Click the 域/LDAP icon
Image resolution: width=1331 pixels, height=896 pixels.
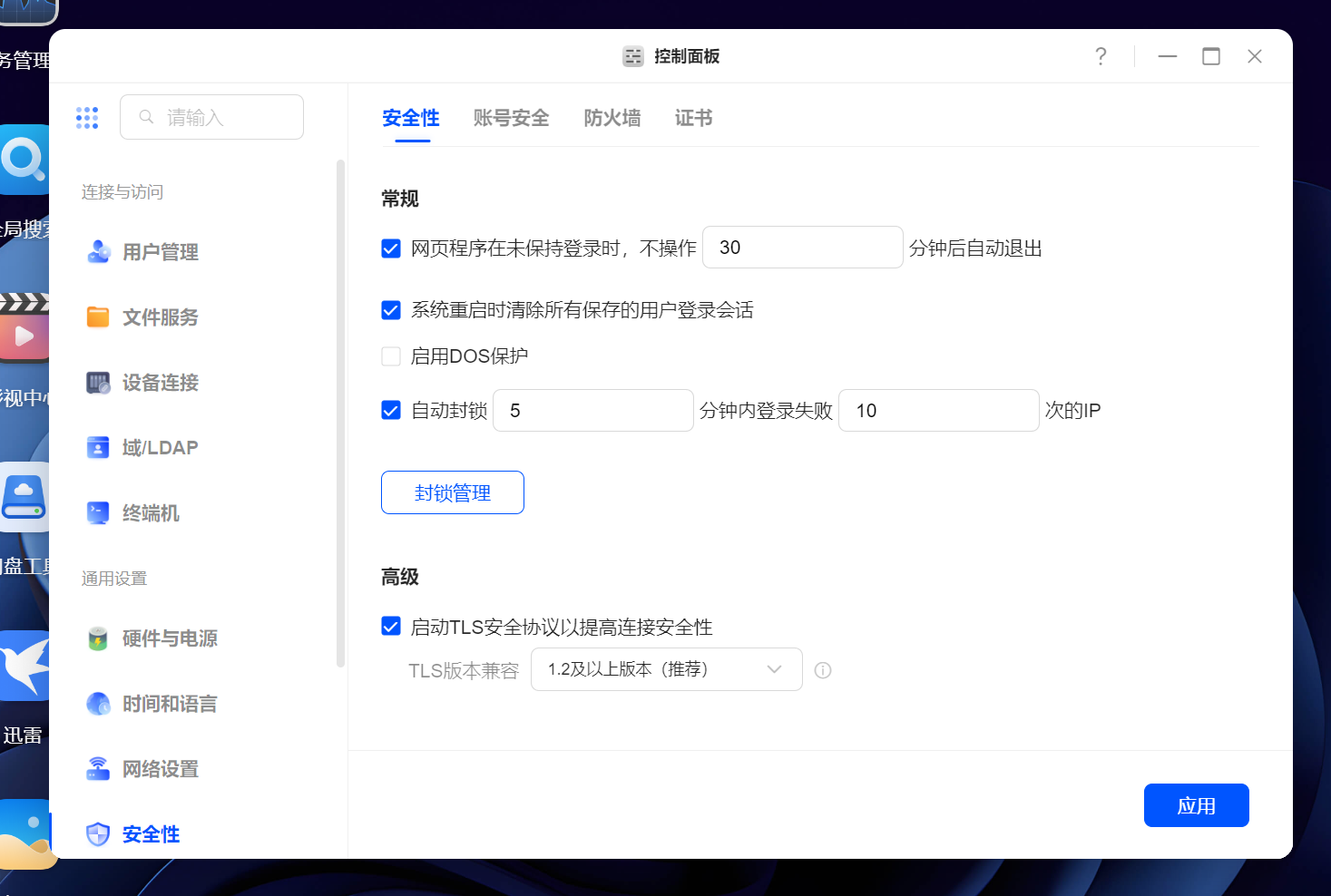point(98,448)
